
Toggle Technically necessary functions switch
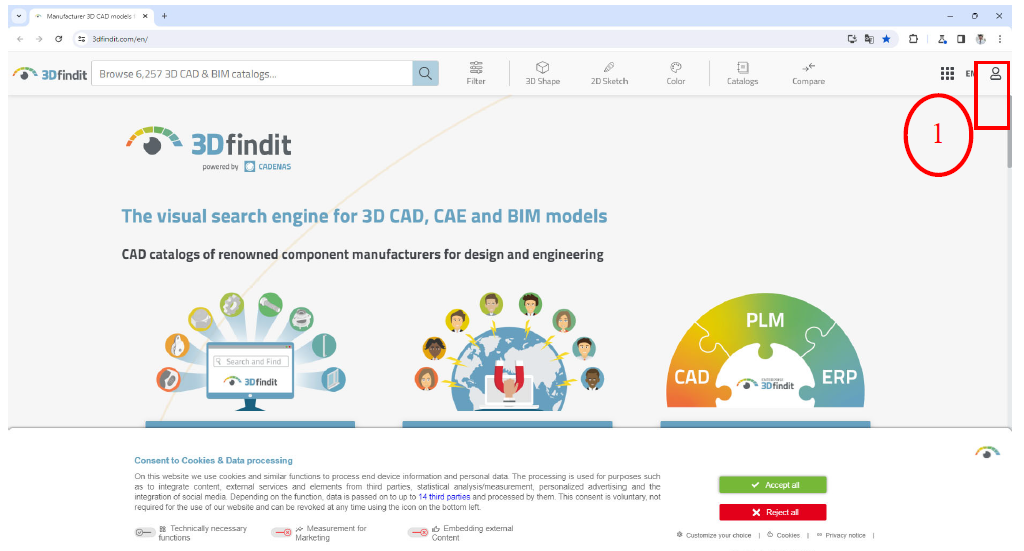coord(144,533)
